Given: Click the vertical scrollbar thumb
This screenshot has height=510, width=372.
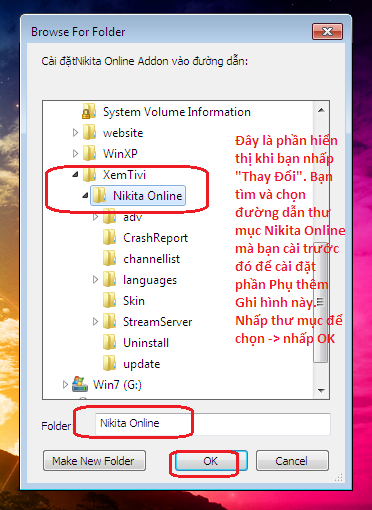Looking at the screenshot, I should 321,302.
